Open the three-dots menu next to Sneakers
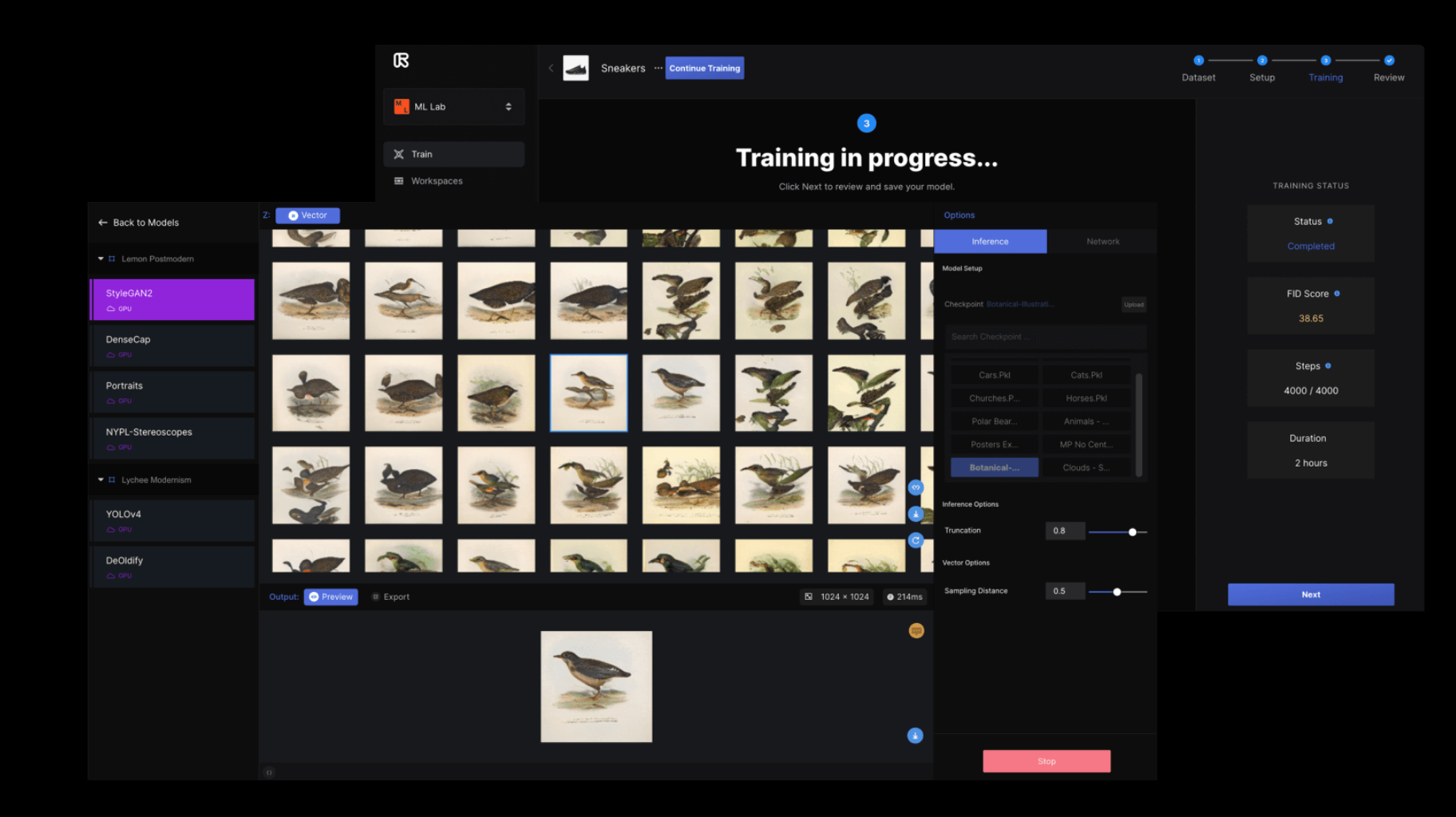 [658, 68]
